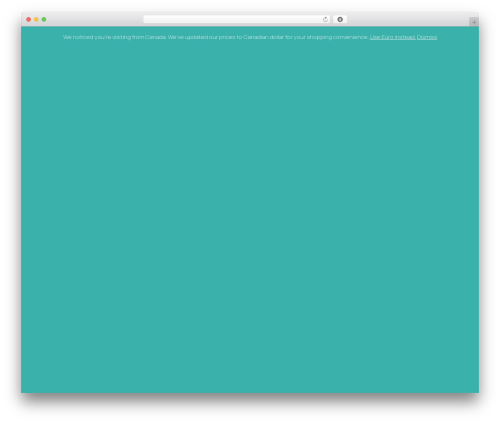
Task: Follow the 'Use Euro instead' link
Action: point(392,37)
